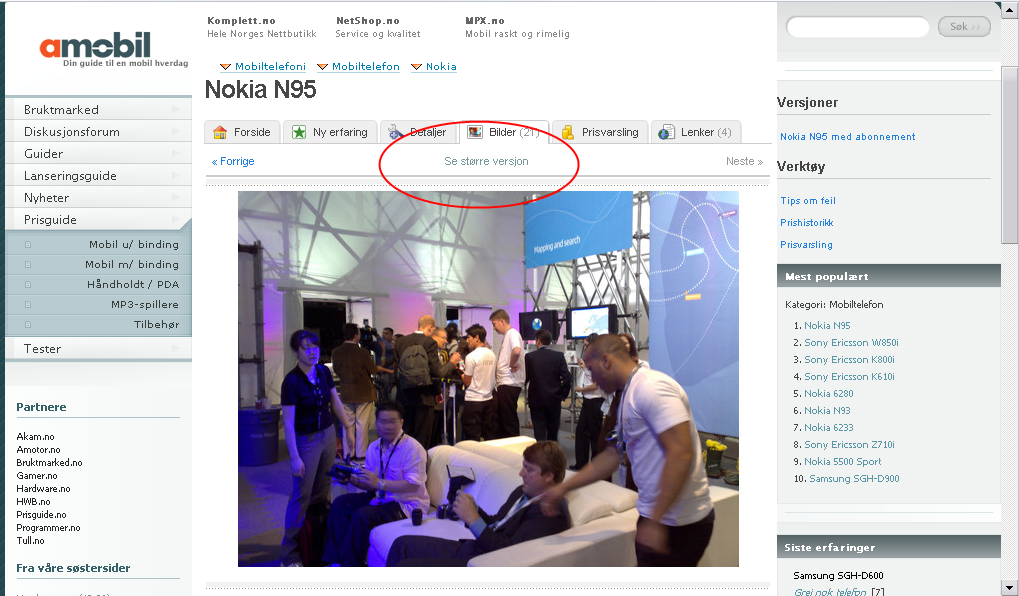
Task: Click the arrow icon beside Mobiltelefon breadcrumb
Action: coord(322,67)
